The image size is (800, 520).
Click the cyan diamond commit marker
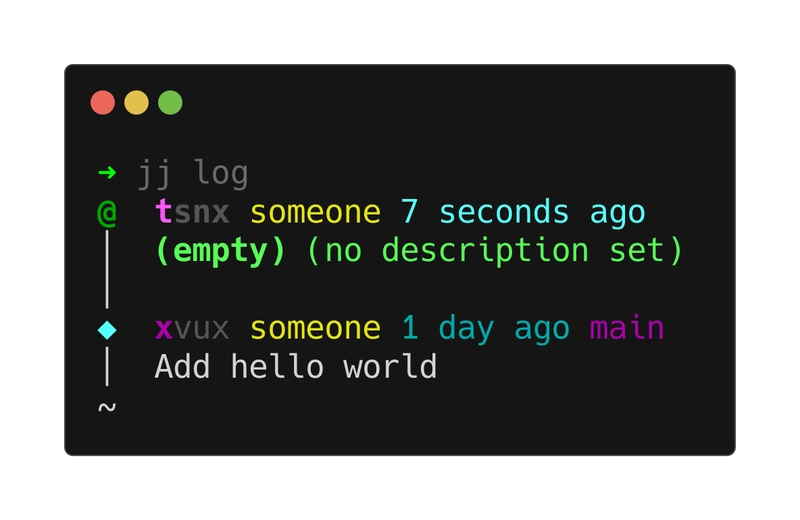tap(107, 330)
